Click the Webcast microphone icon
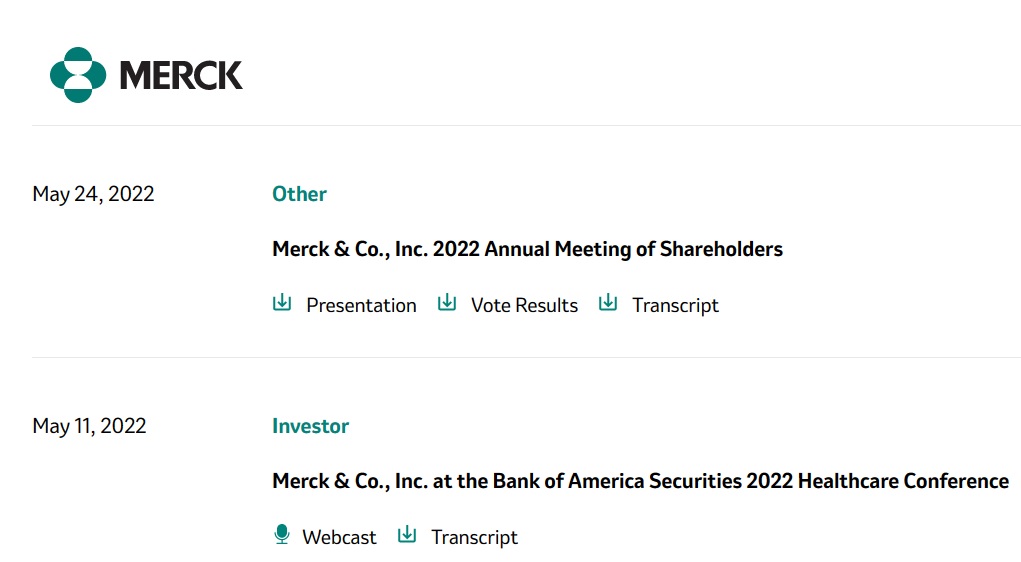Viewport: 1021px width, 562px height. tap(282, 535)
